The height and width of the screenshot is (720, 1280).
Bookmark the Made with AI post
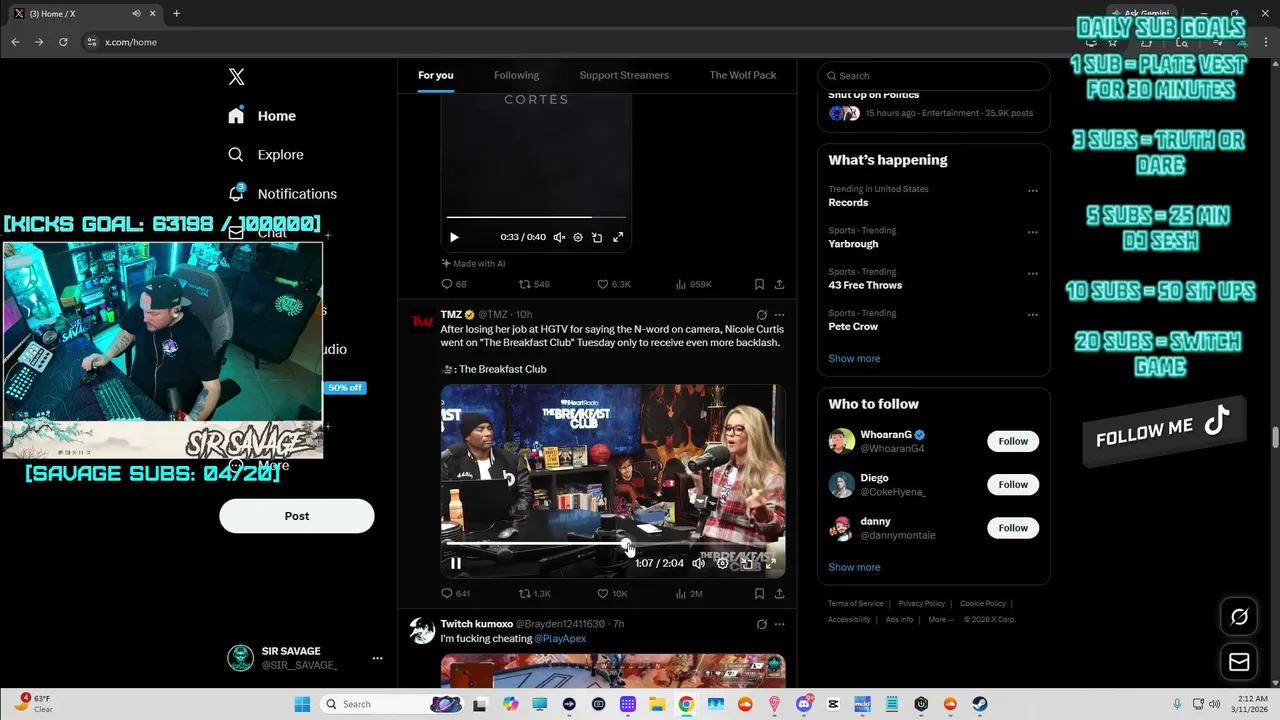click(x=759, y=284)
